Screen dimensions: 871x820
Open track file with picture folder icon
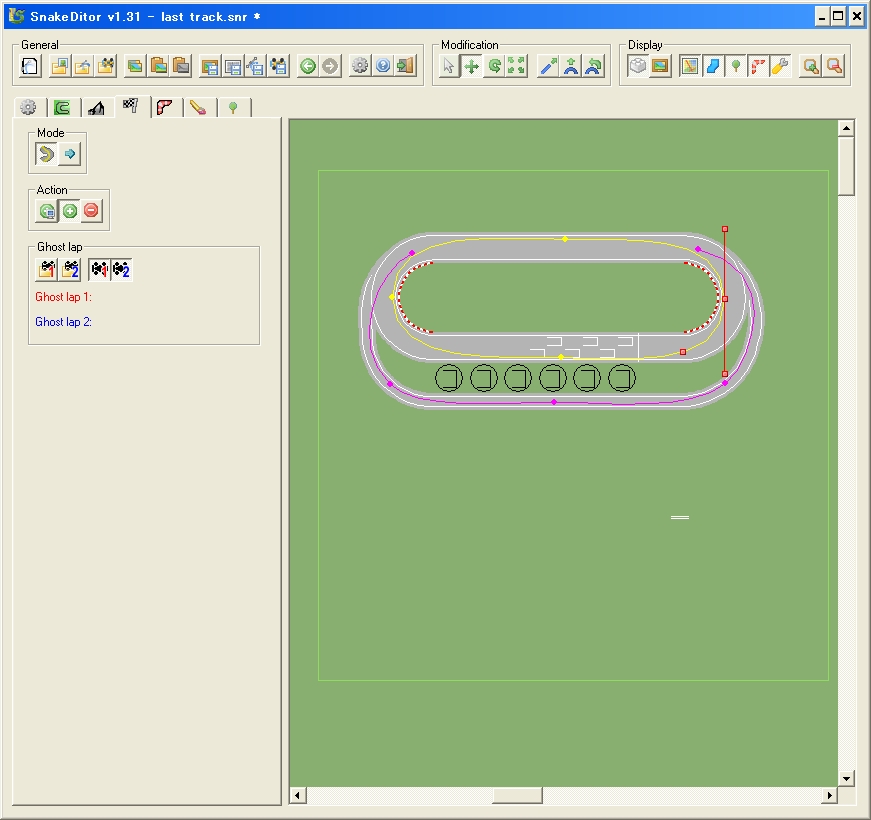tap(60, 66)
